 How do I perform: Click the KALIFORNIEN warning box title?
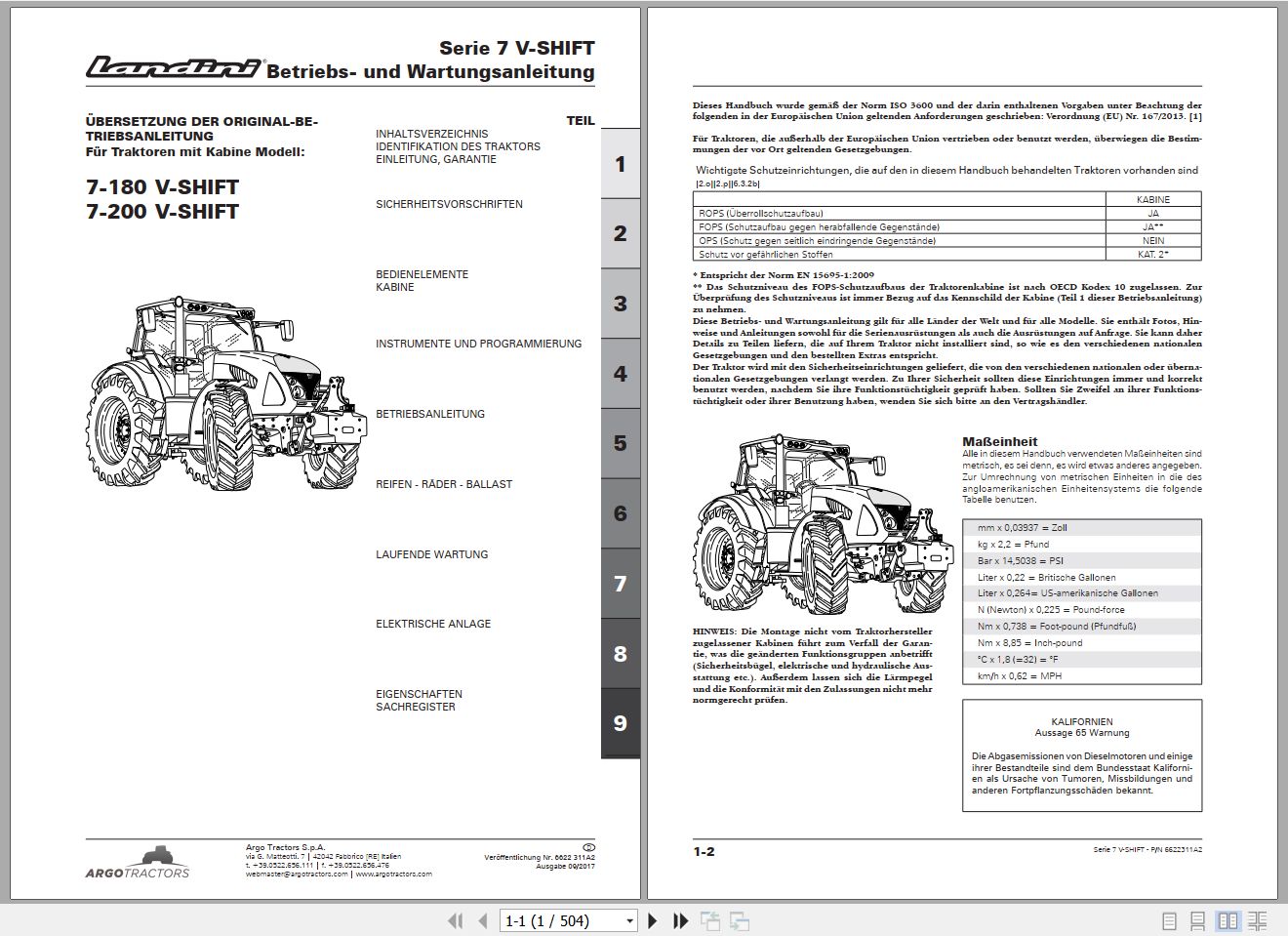tap(1081, 721)
